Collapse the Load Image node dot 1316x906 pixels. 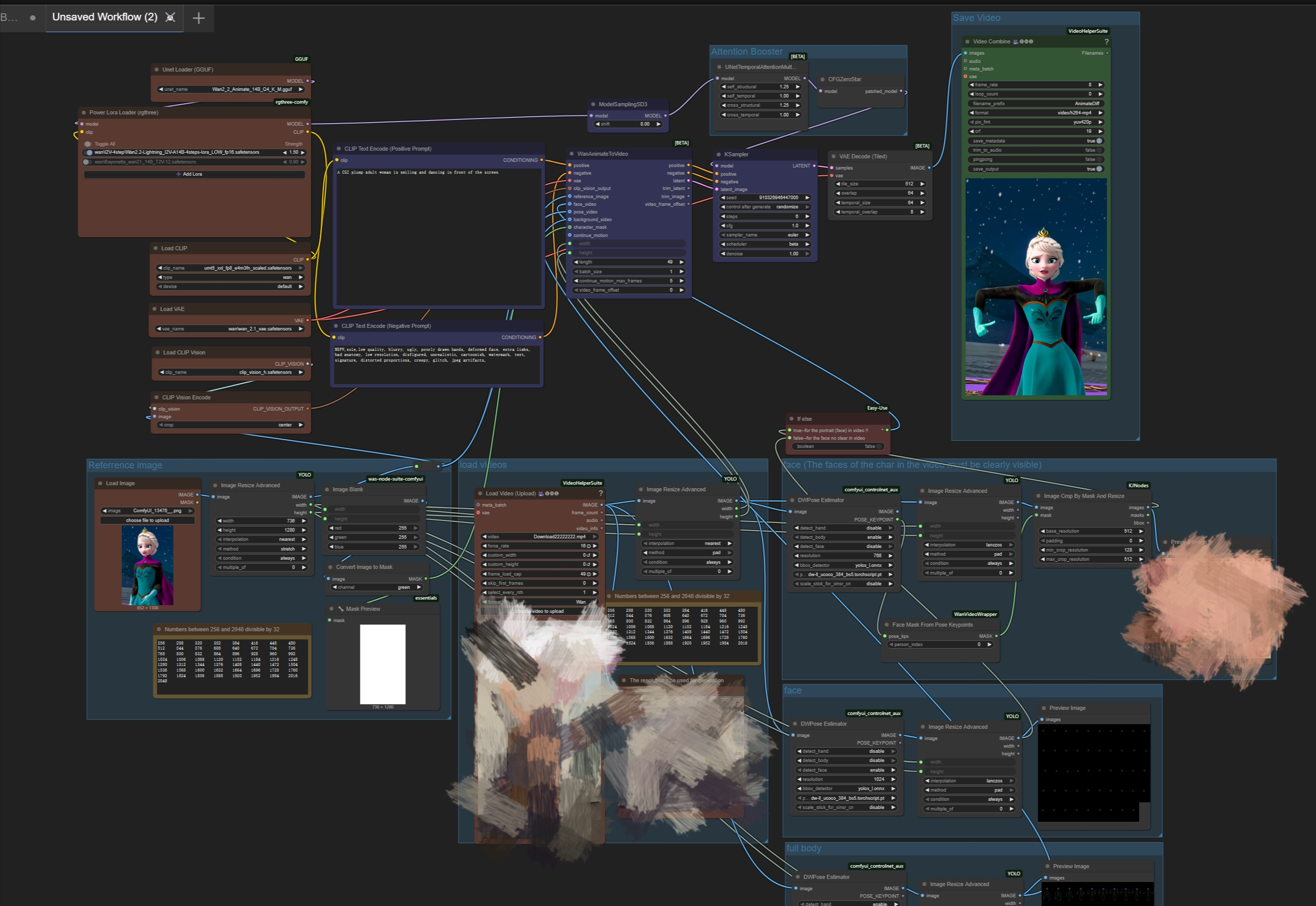coord(100,484)
